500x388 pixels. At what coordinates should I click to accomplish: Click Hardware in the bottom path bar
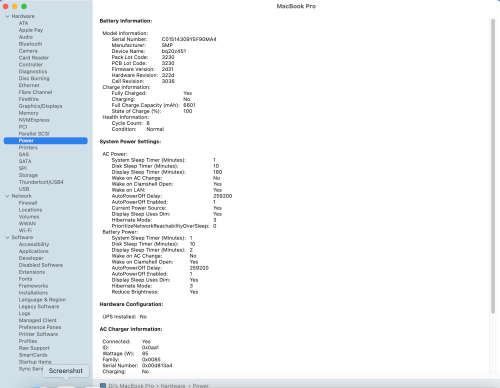click(173, 386)
